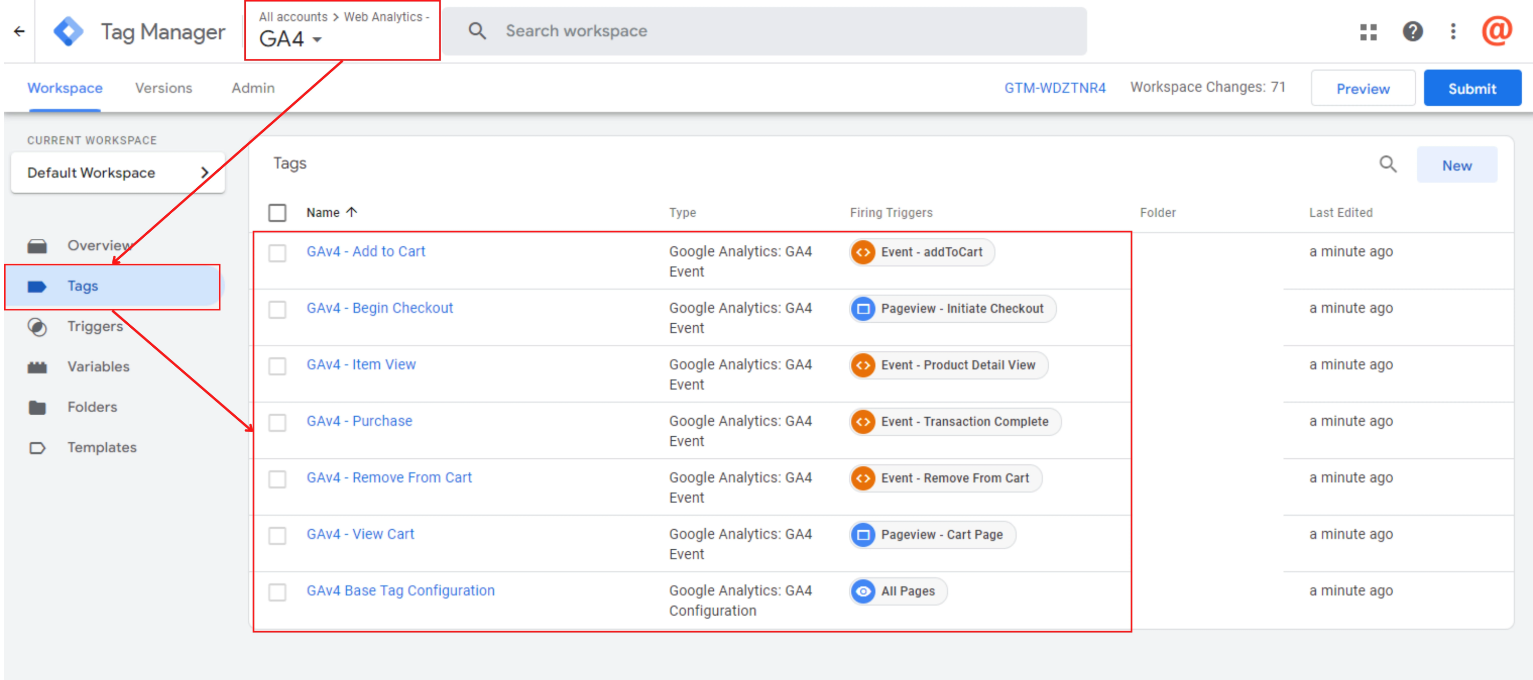Toggle the select-all checkbox in header
Image resolution: width=1533 pixels, height=680 pixels.
point(278,213)
